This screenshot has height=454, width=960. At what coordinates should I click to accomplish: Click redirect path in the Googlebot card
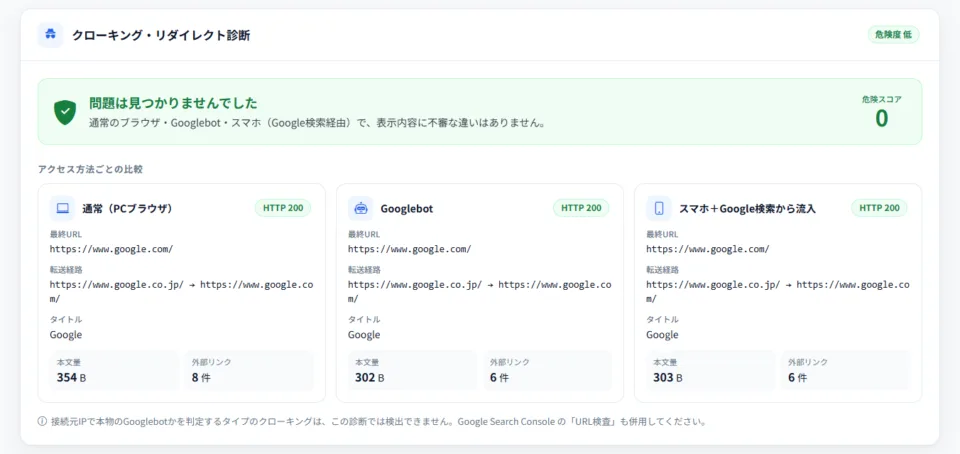(x=480, y=291)
